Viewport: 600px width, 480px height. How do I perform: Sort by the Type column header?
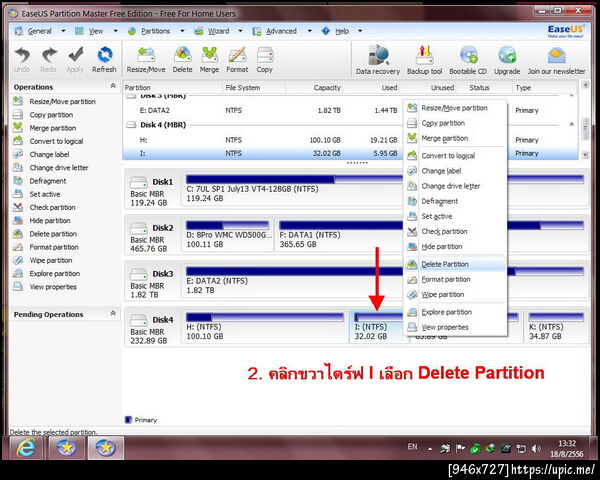(545, 88)
